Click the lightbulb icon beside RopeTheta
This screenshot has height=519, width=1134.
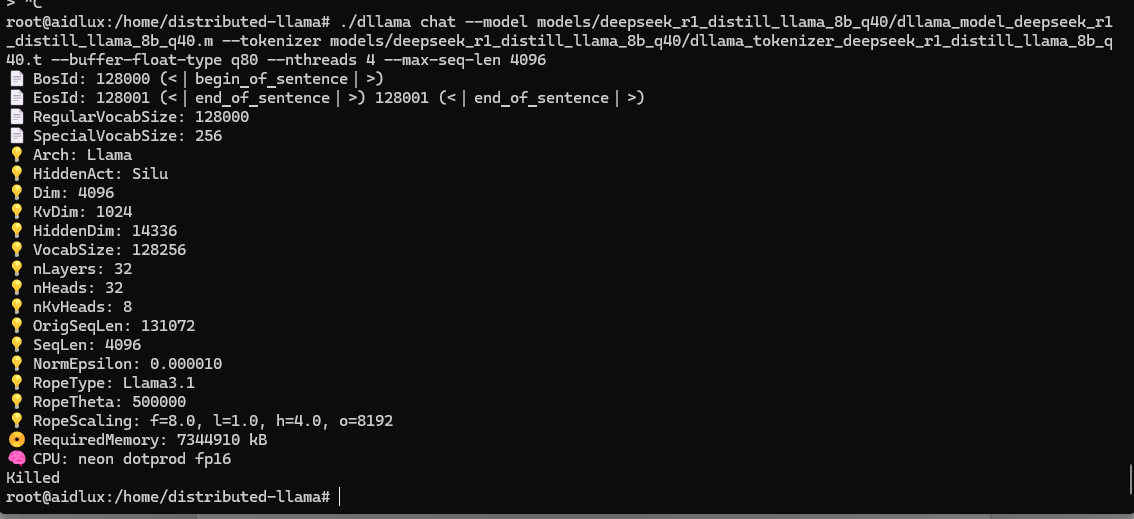(16, 402)
